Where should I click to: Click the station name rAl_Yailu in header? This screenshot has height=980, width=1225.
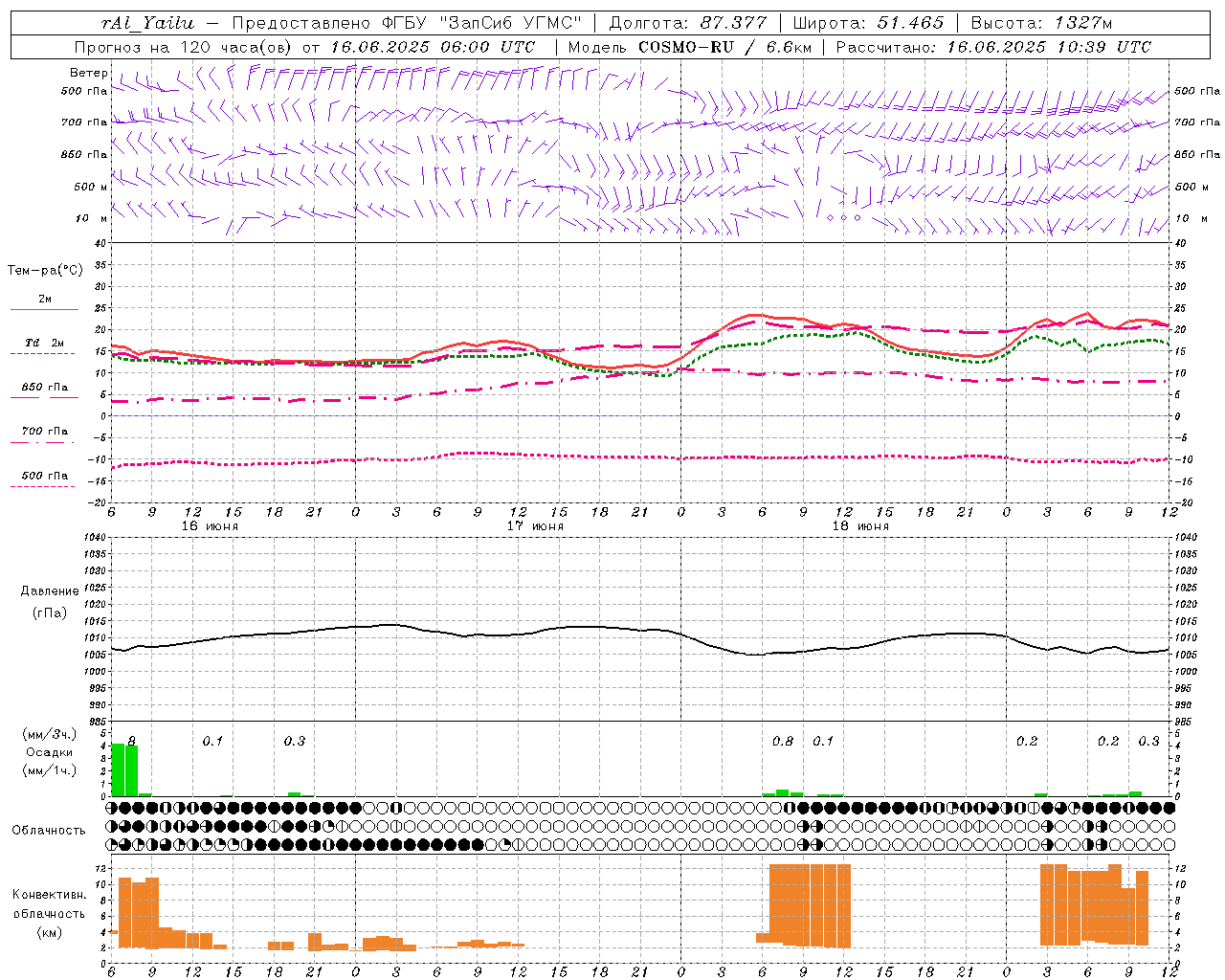148,23
